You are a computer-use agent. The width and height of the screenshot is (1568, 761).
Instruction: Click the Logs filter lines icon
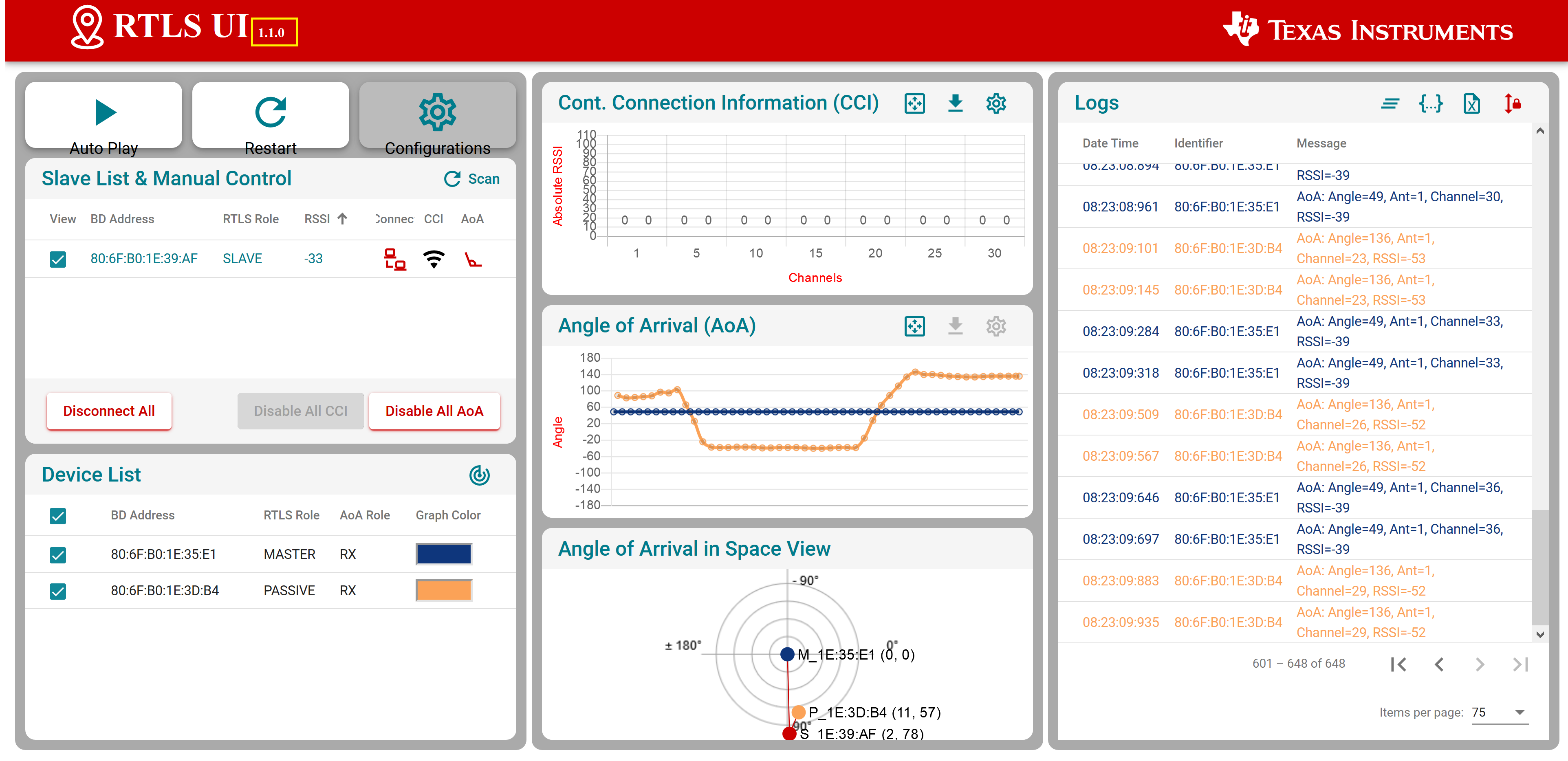tap(1390, 103)
